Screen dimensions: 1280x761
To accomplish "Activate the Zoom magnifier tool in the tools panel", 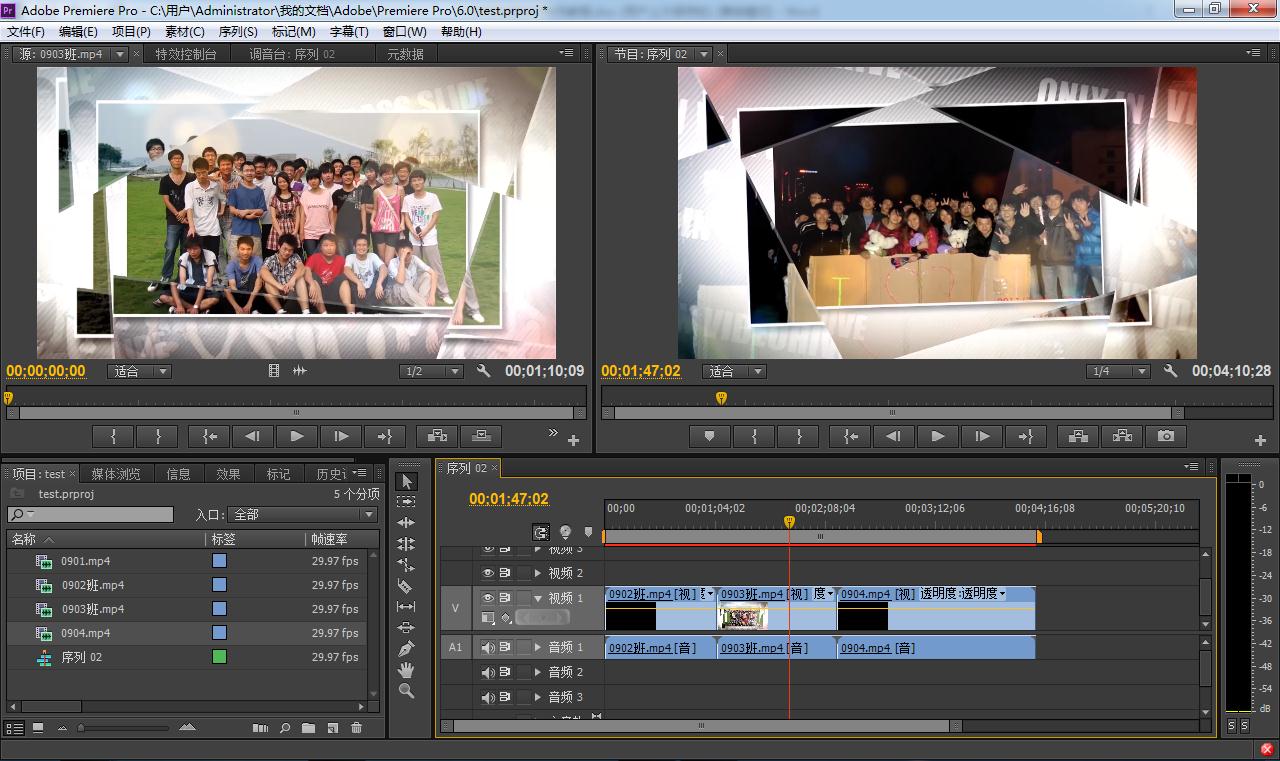I will [406, 691].
